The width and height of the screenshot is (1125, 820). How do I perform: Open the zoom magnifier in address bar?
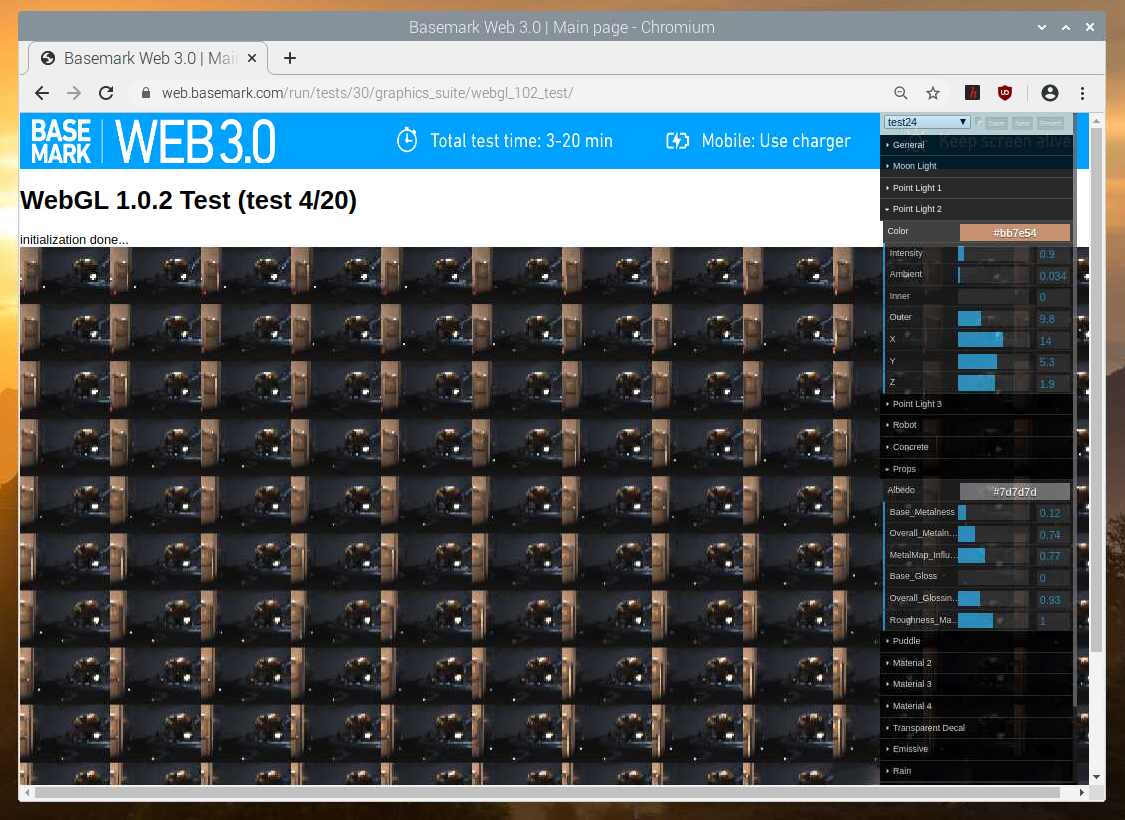(x=900, y=93)
